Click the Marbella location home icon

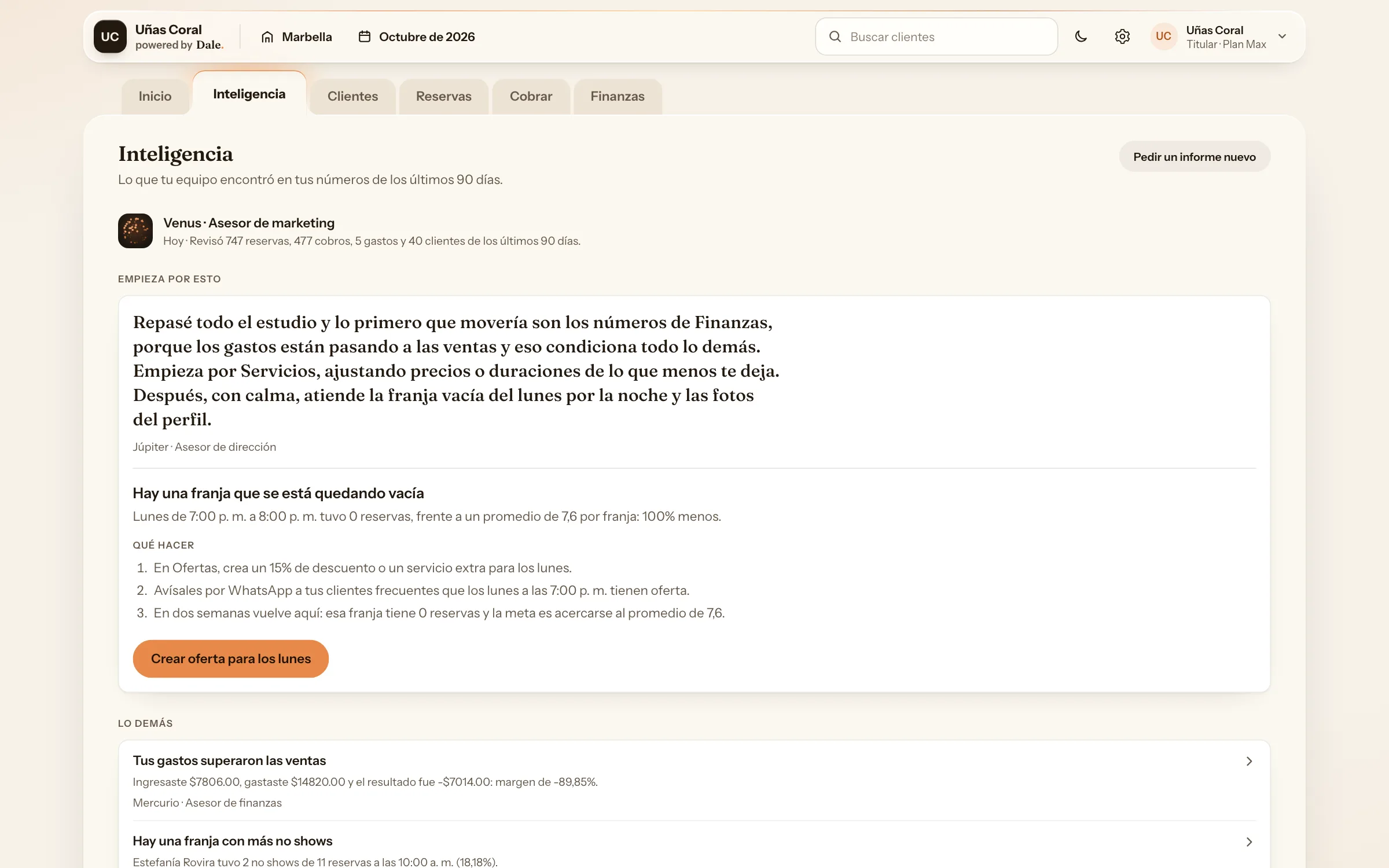pos(267,37)
